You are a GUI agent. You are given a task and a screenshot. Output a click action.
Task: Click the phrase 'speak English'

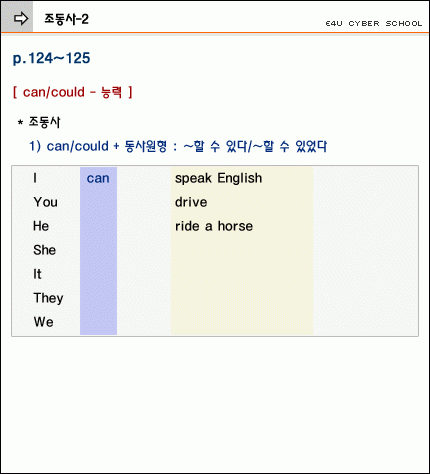click(x=219, y=178)
